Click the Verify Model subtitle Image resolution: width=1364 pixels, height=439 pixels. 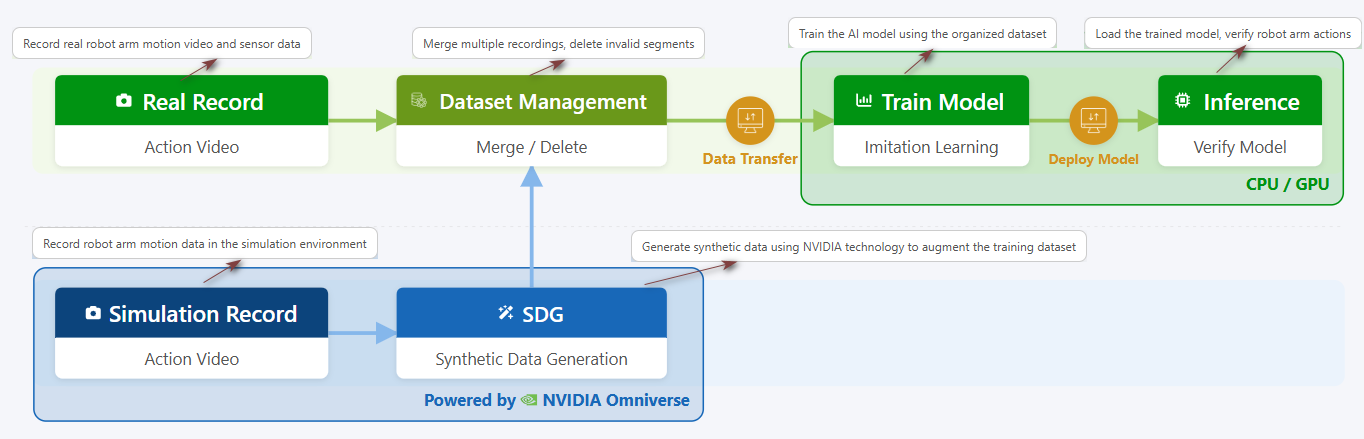tap(1240, 147)
